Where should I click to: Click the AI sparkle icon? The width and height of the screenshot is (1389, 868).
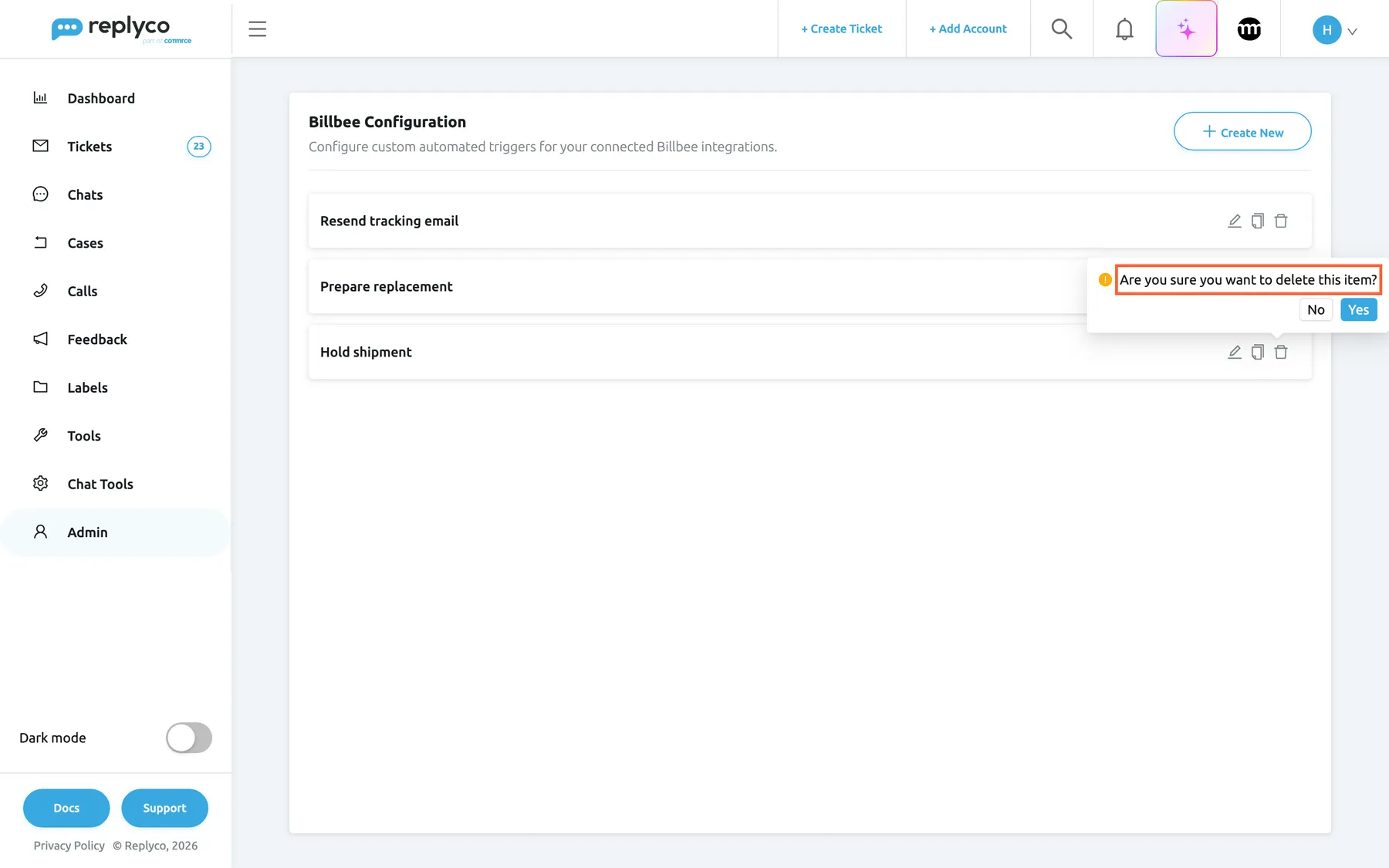1186,29
